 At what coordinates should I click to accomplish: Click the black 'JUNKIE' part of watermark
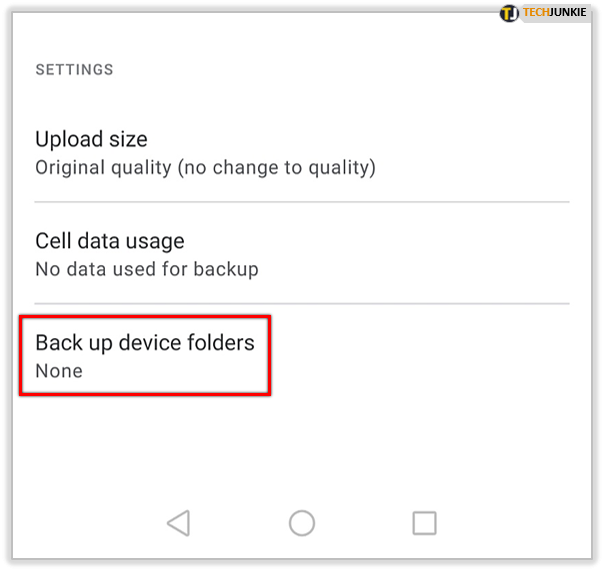click(568, 12)
